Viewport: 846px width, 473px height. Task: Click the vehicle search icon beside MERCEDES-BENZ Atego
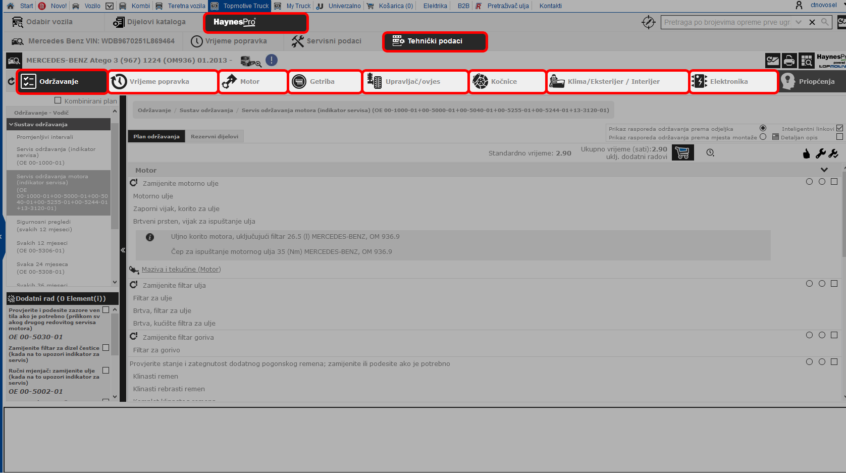pos(13,60)
